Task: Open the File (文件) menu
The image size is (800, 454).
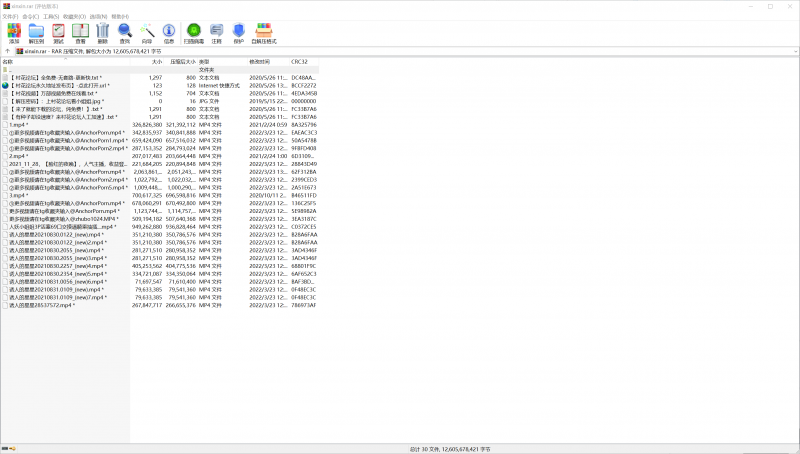Action: coord(9,17)
